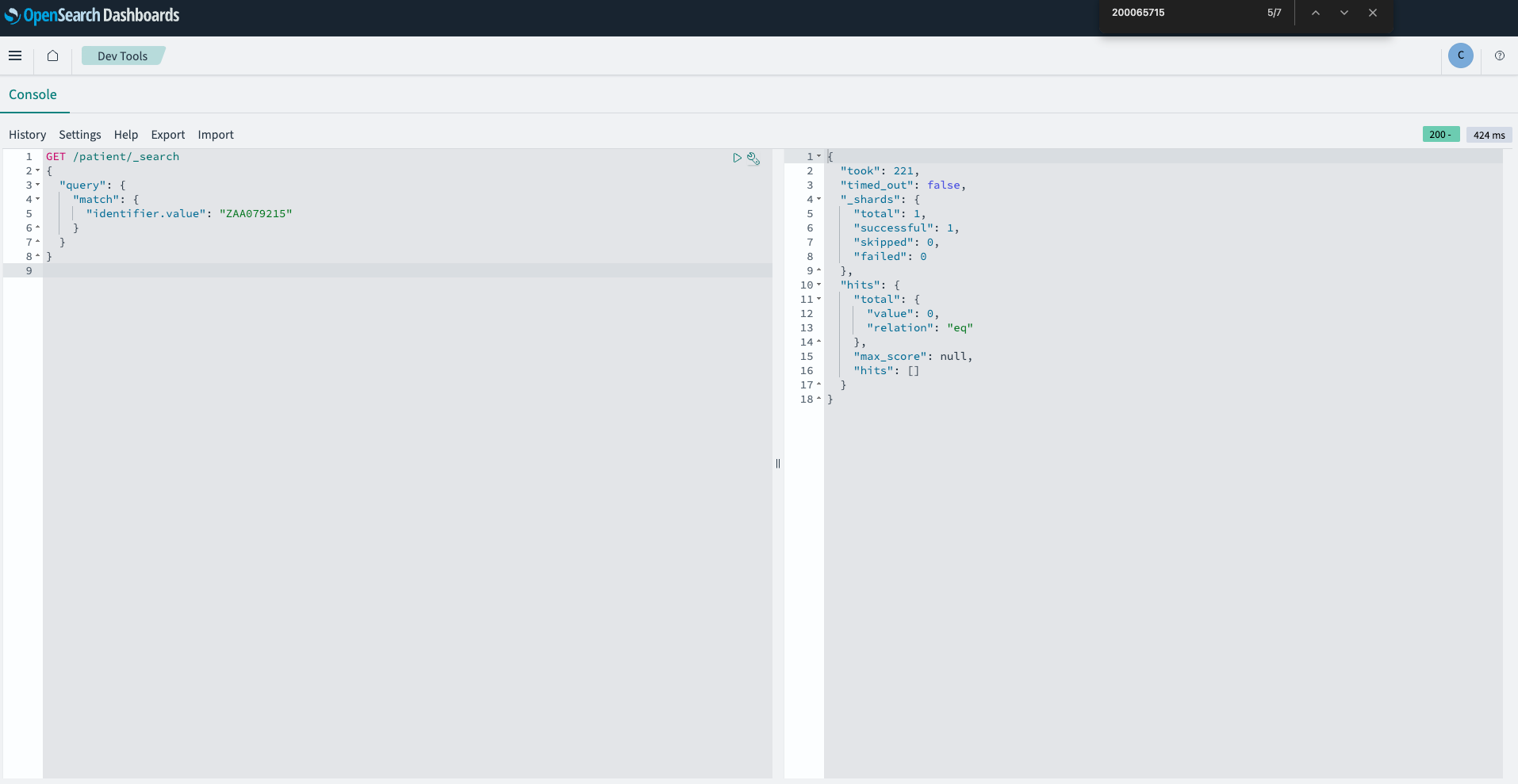The height and width of the screenshot is (784, 1518).
Task: Select the Console tab
Action: [33, 94]
